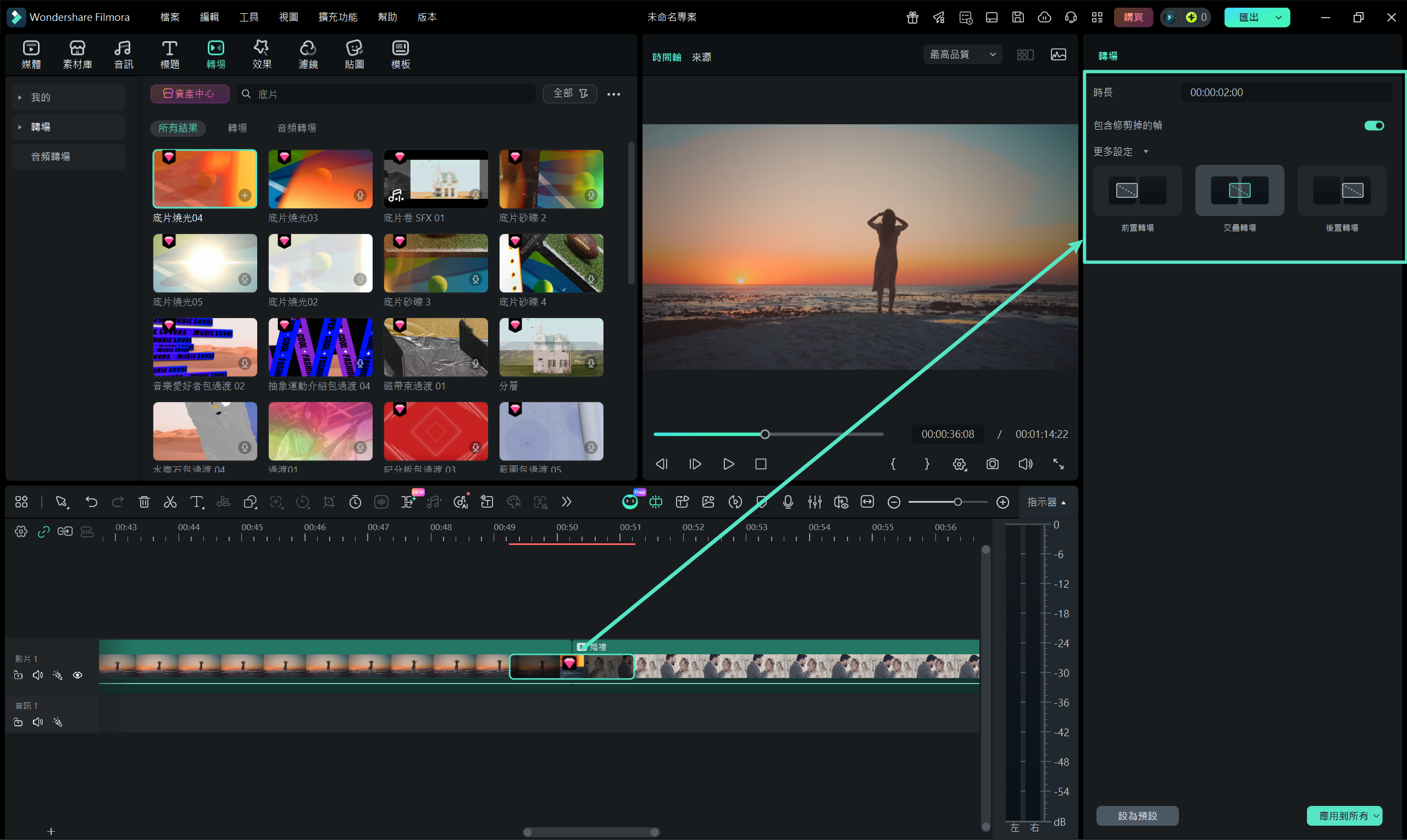Image resolution: width=1407 pixels, height=840 pixels.
Task: Open the audio mixer icon
Action: point(814,502)
